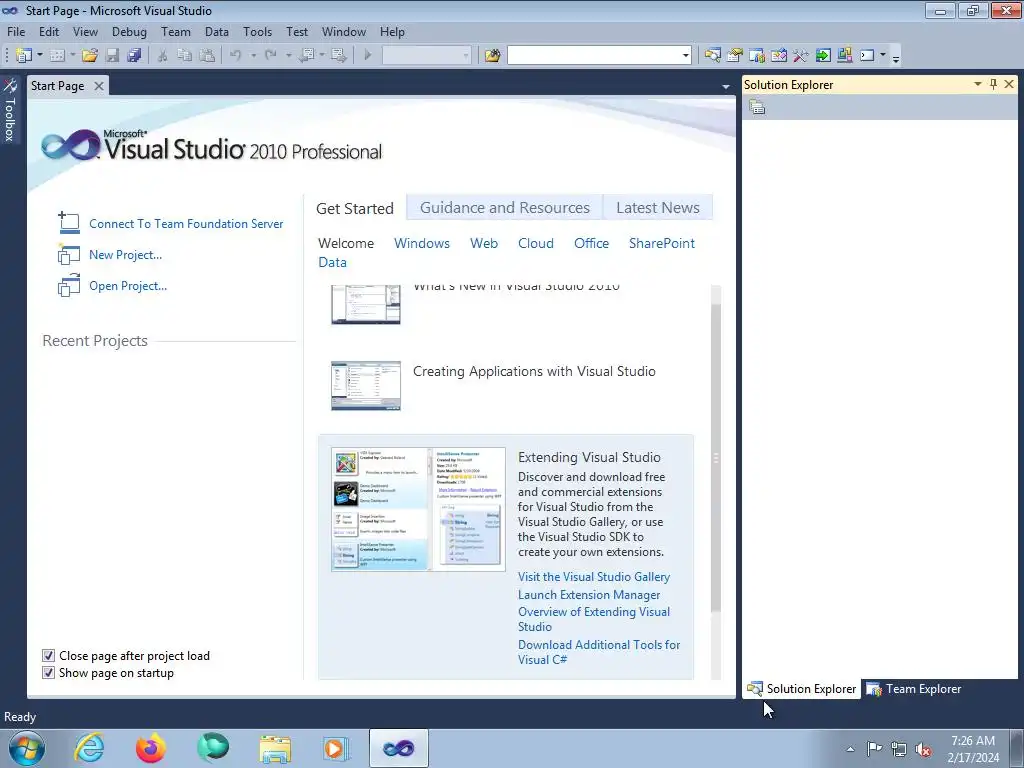Click the Save All toolbar icon
1024x768 pixels.
point(135,56)
